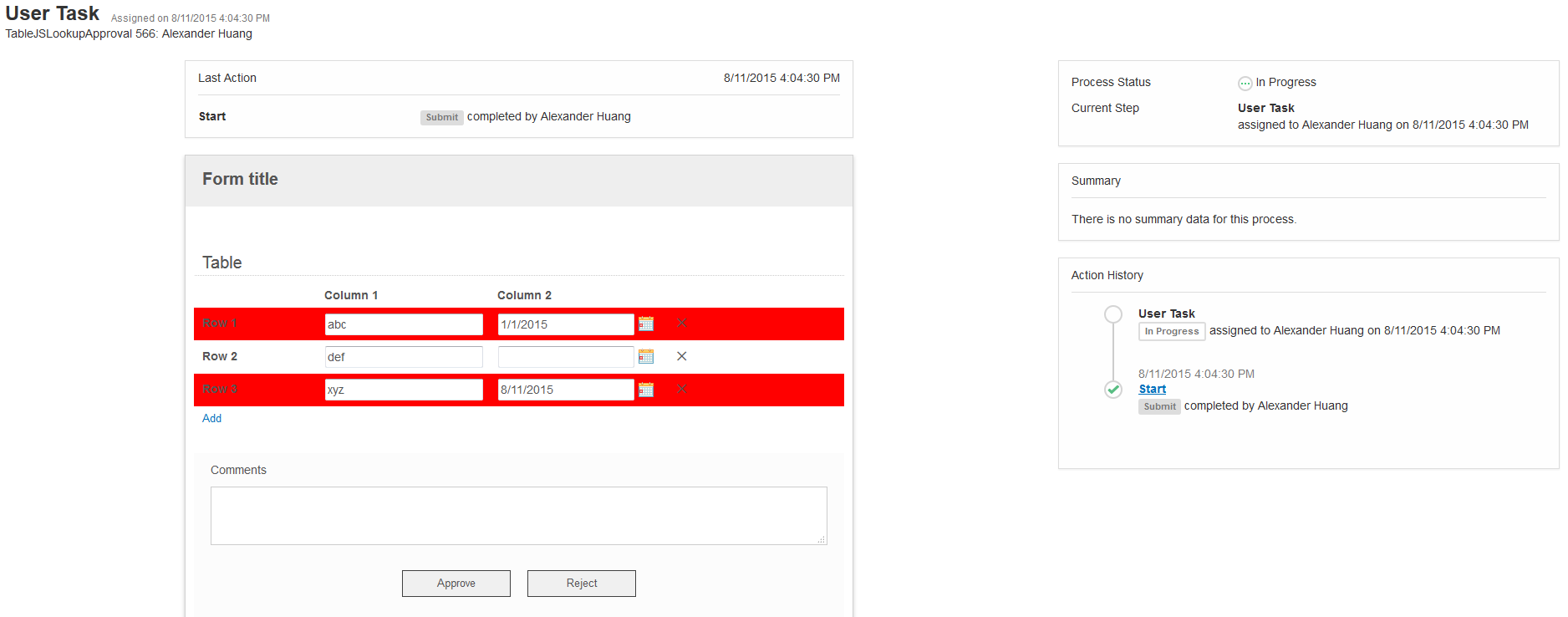The image size is (1568, 617).
Task: Click the Reject button
Action: point(582,584)
